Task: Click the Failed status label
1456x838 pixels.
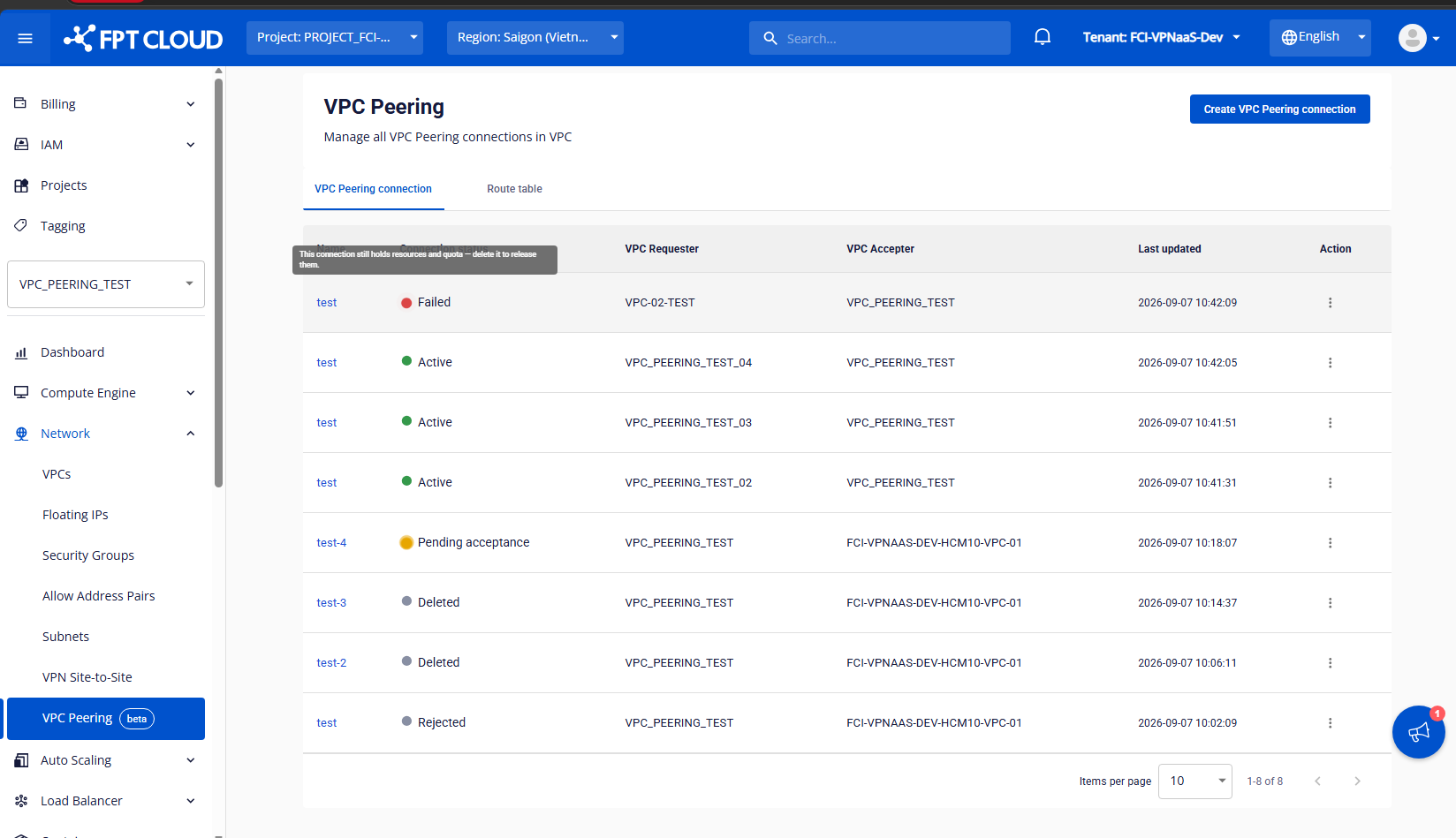Action: tap(434, 302)
